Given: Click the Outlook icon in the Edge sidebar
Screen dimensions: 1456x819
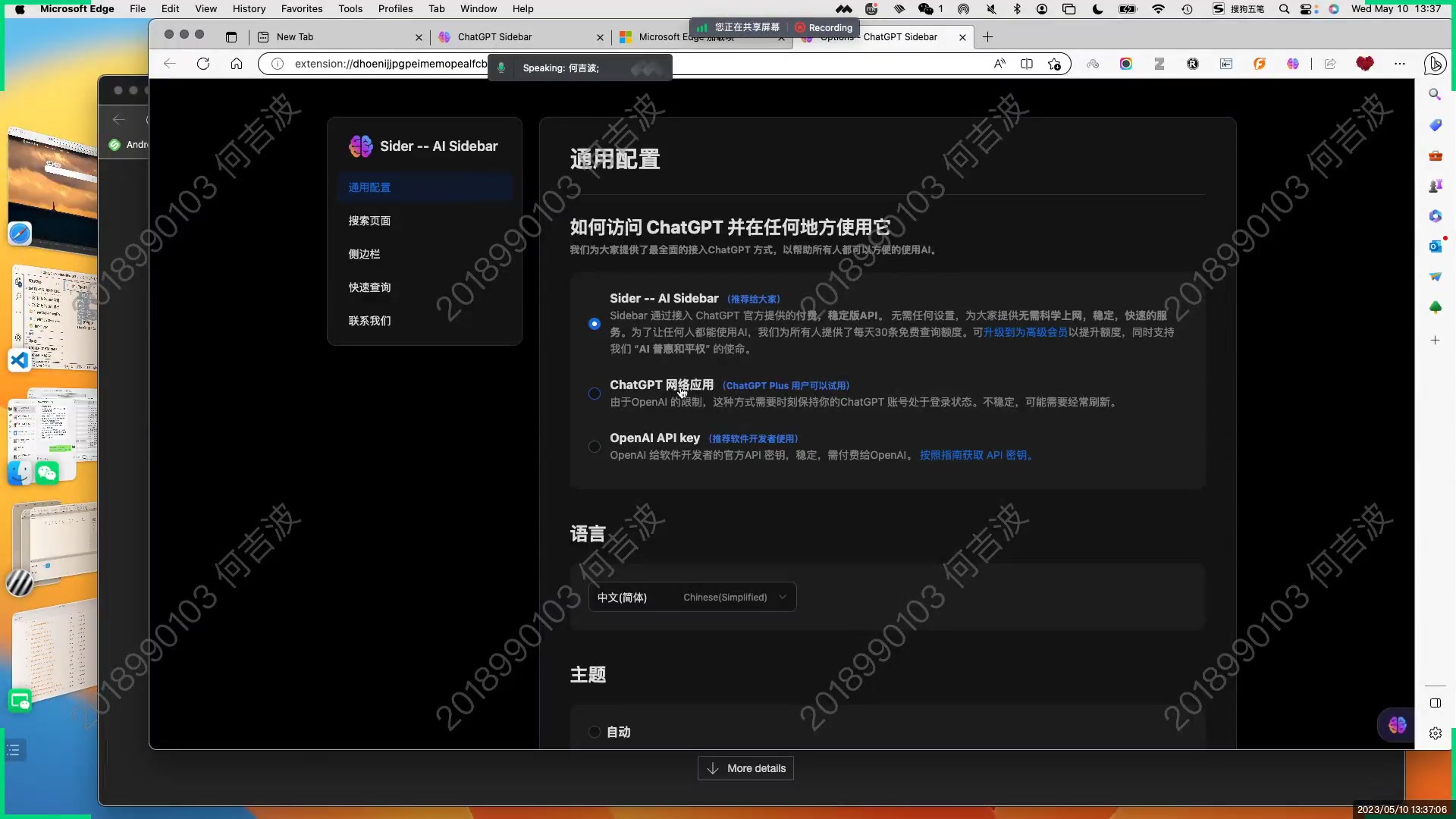Looking at the screenshot, I should [x=1435, y=246].
